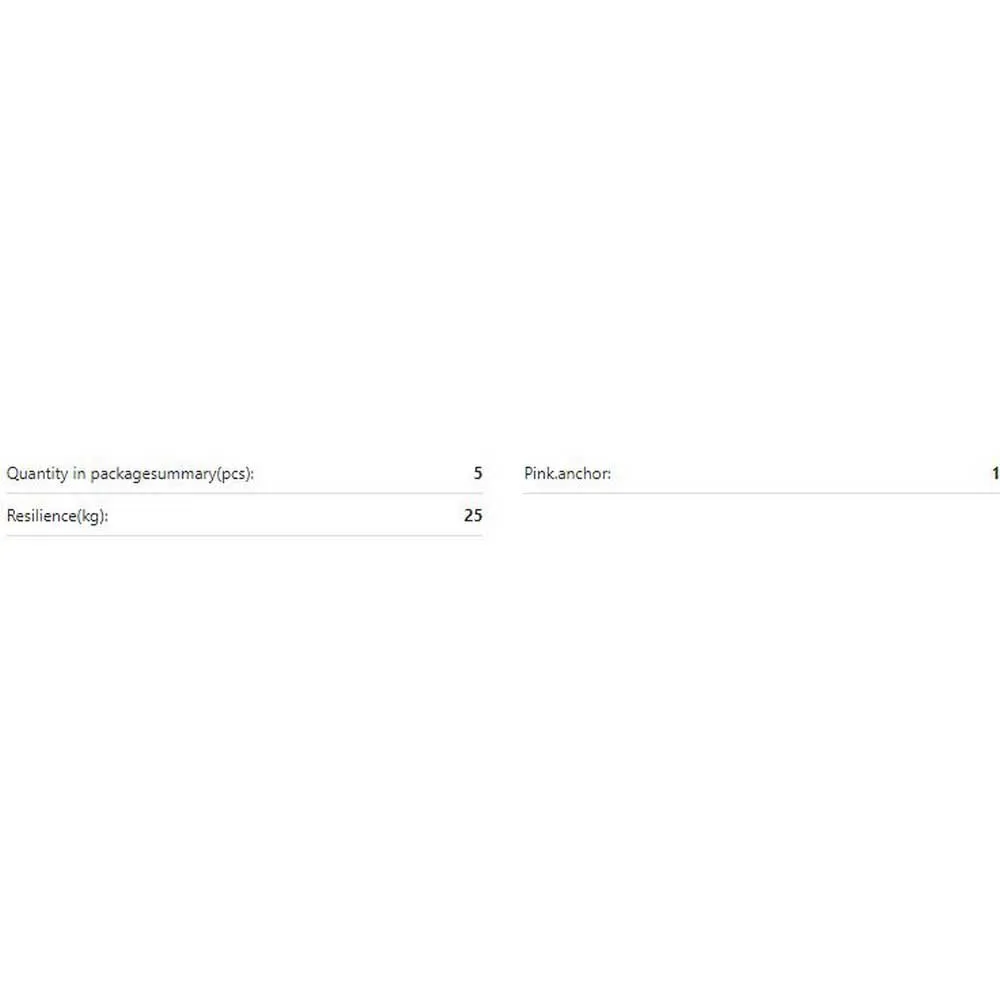Click the colon after Pink.anchor
The height and width of the screenshot is (1000, 1000).
click(609, 475)
